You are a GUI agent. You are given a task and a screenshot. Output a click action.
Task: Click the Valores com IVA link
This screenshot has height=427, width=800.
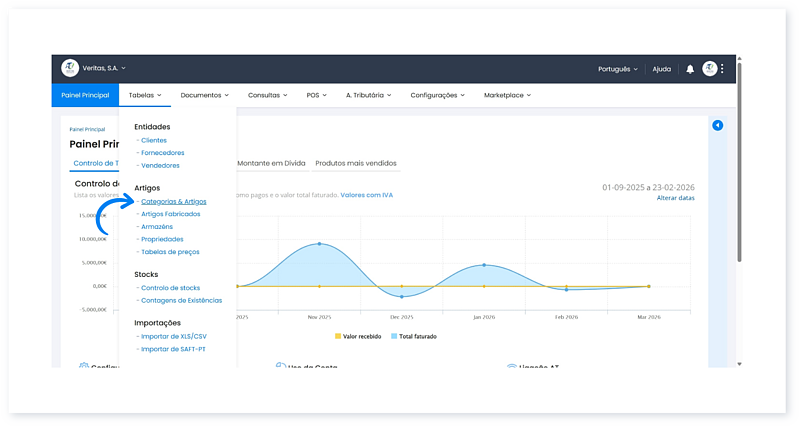(x=366, y=195)
